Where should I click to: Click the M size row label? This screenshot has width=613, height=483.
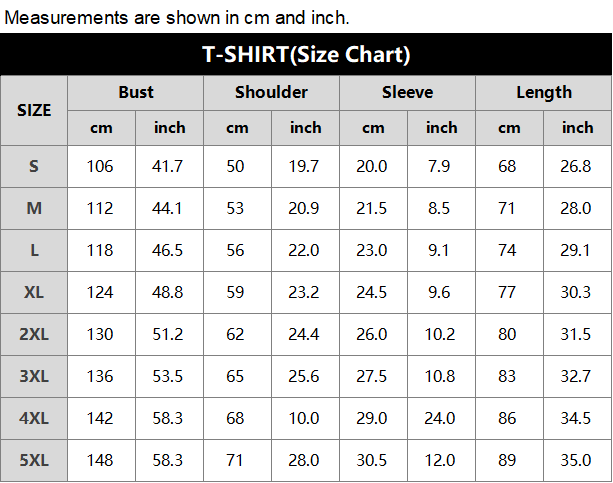tap(34, 208)
